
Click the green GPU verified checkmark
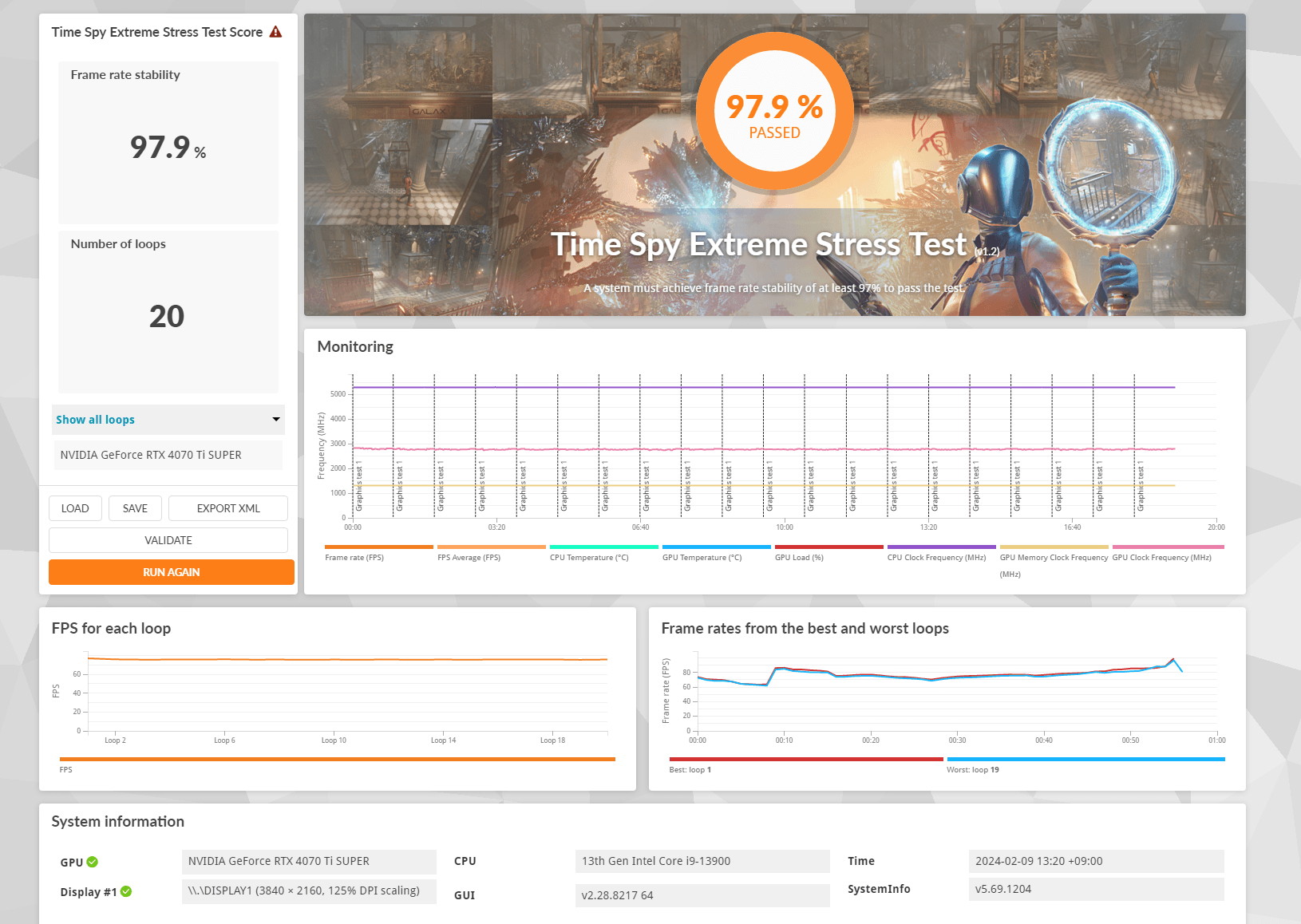(x=93, y=862)
